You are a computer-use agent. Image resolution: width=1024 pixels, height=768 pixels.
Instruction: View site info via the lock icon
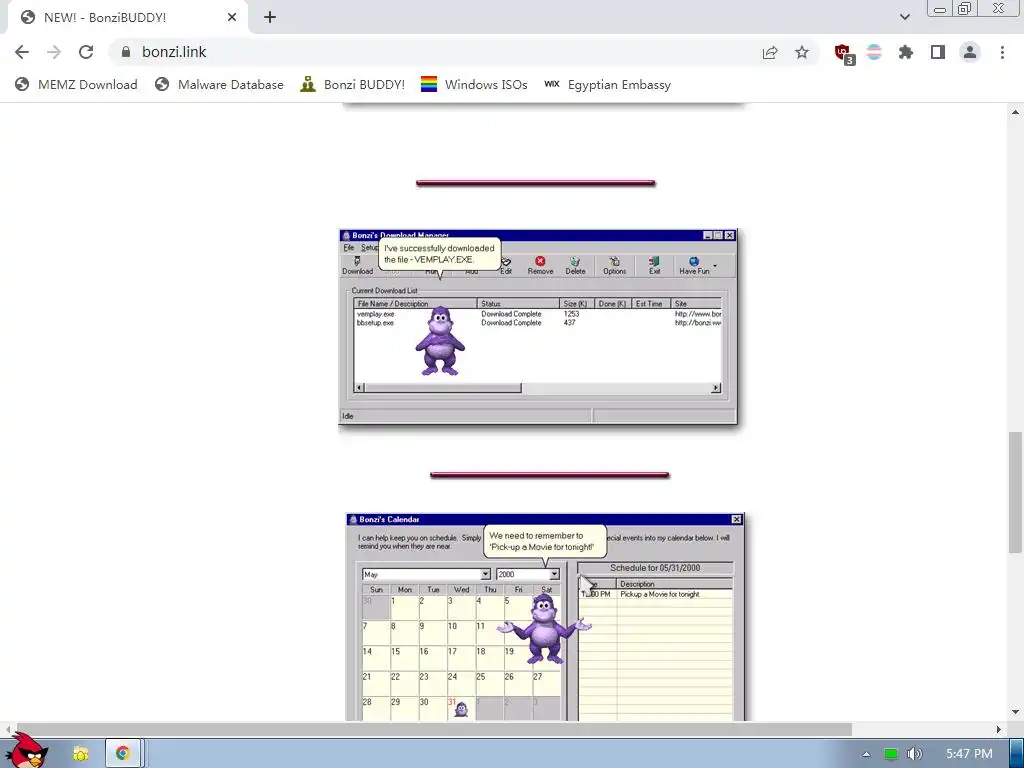126,52
